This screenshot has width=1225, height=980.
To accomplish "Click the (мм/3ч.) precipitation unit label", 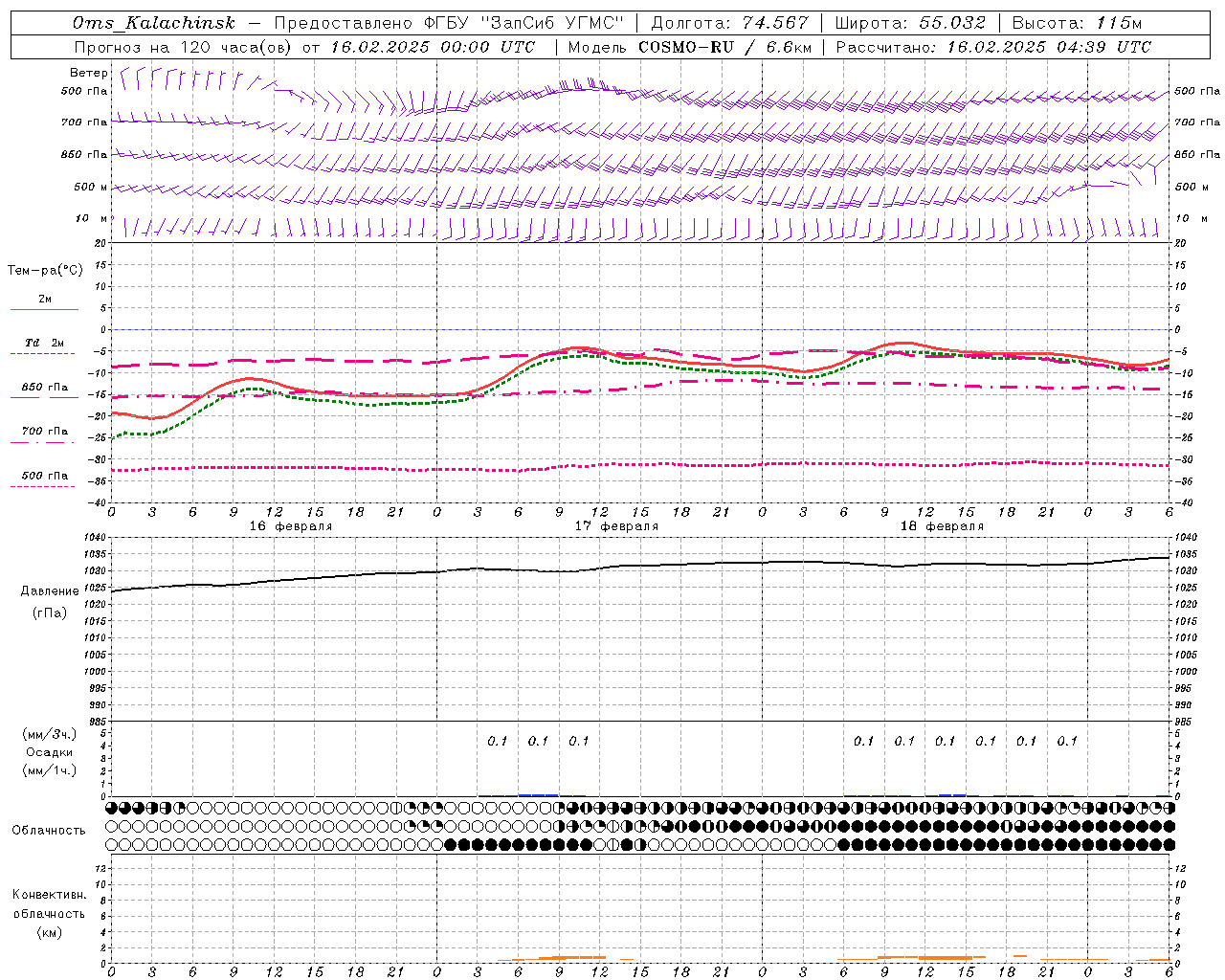I will (x=50, y=734).
